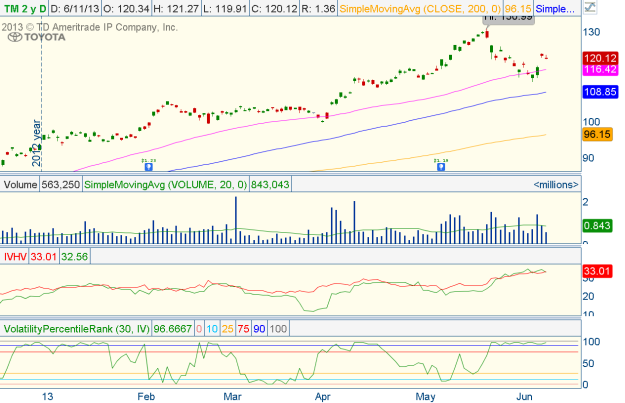Click the orange 96.15 price axis bubble

click(x=597, y=134)
